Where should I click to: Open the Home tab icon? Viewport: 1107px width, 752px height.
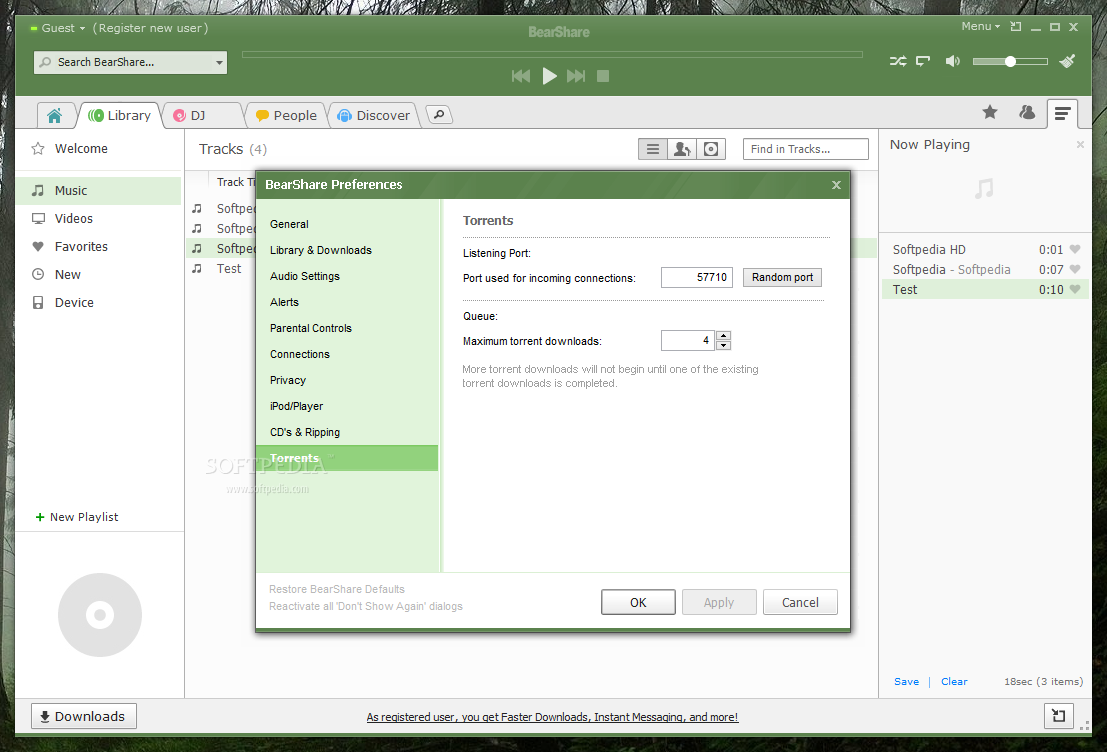tap(54, 115)
